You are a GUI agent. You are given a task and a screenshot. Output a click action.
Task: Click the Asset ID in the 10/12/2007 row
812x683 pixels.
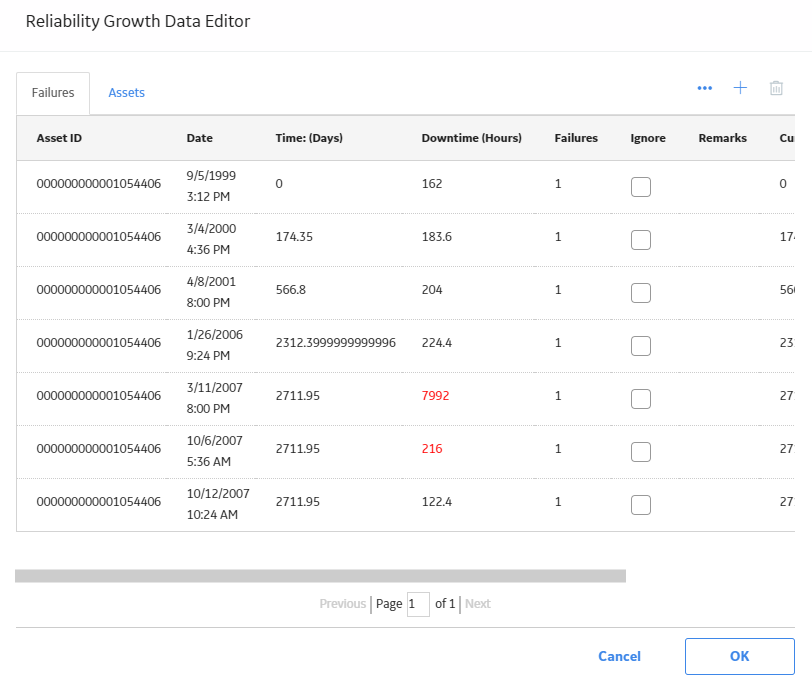(98, 502)
